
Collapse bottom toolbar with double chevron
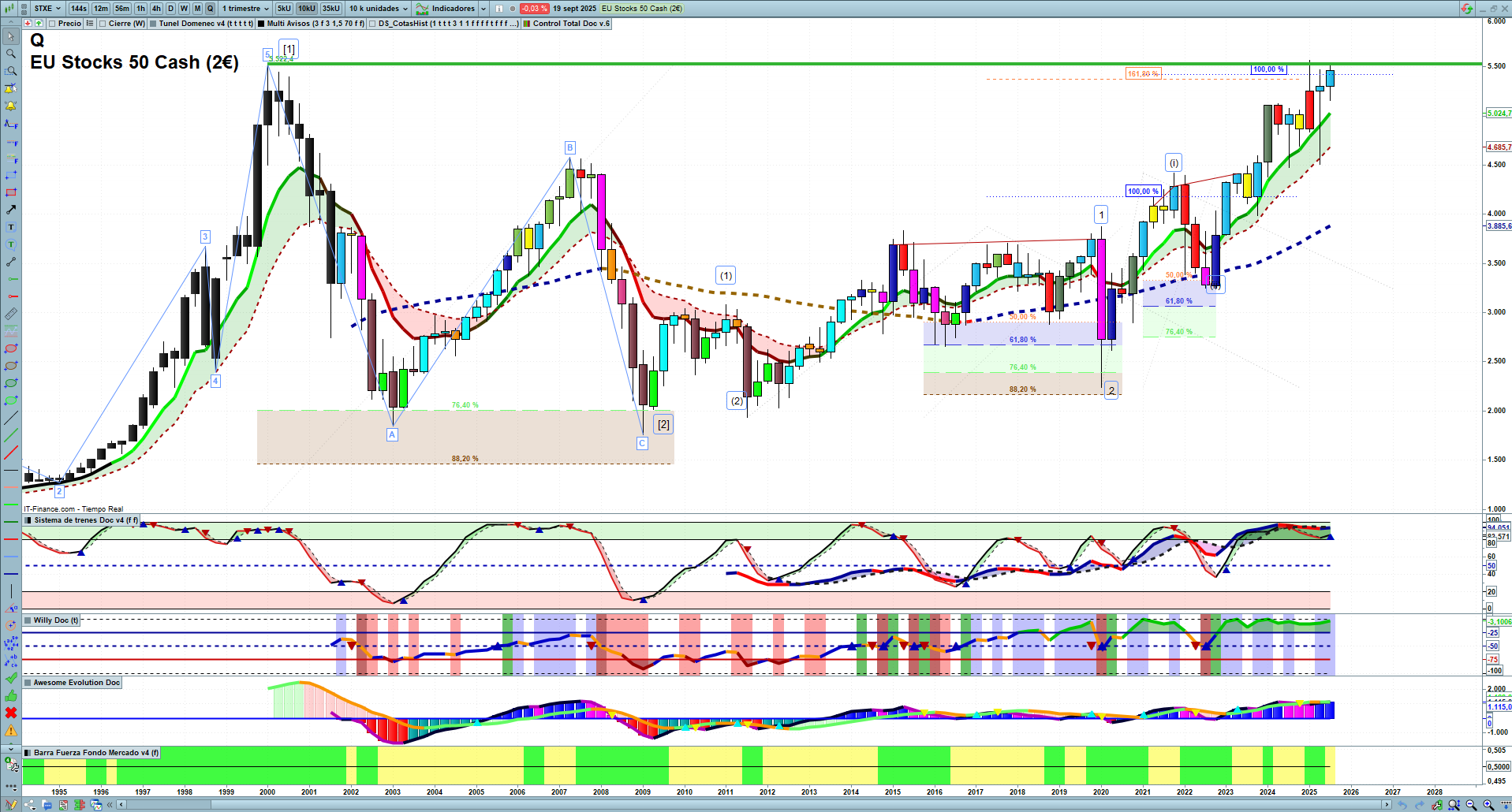(110, 805)
